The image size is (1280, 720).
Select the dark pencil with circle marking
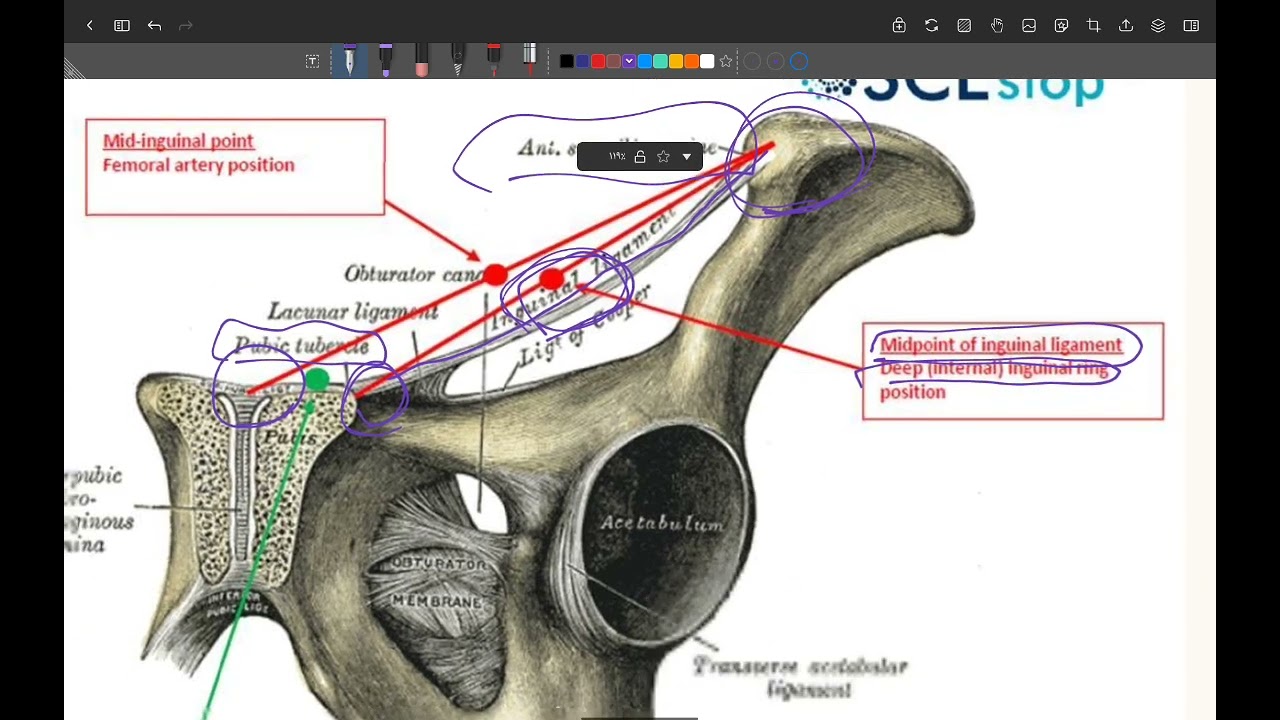coord(457,60)
